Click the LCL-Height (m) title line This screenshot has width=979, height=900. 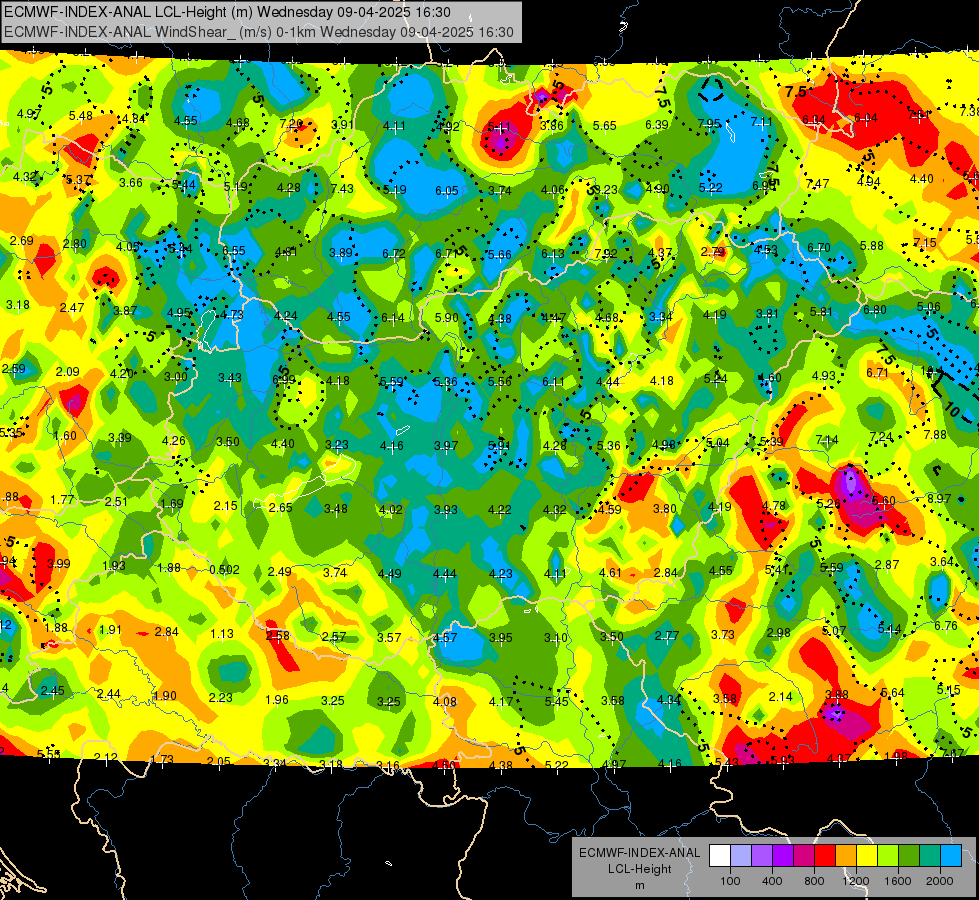click(227, 12)
